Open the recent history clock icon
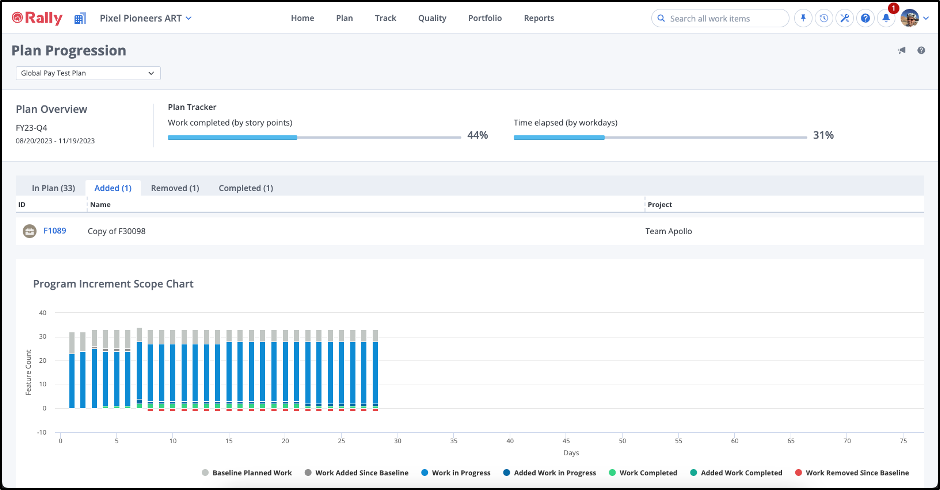 823,18
